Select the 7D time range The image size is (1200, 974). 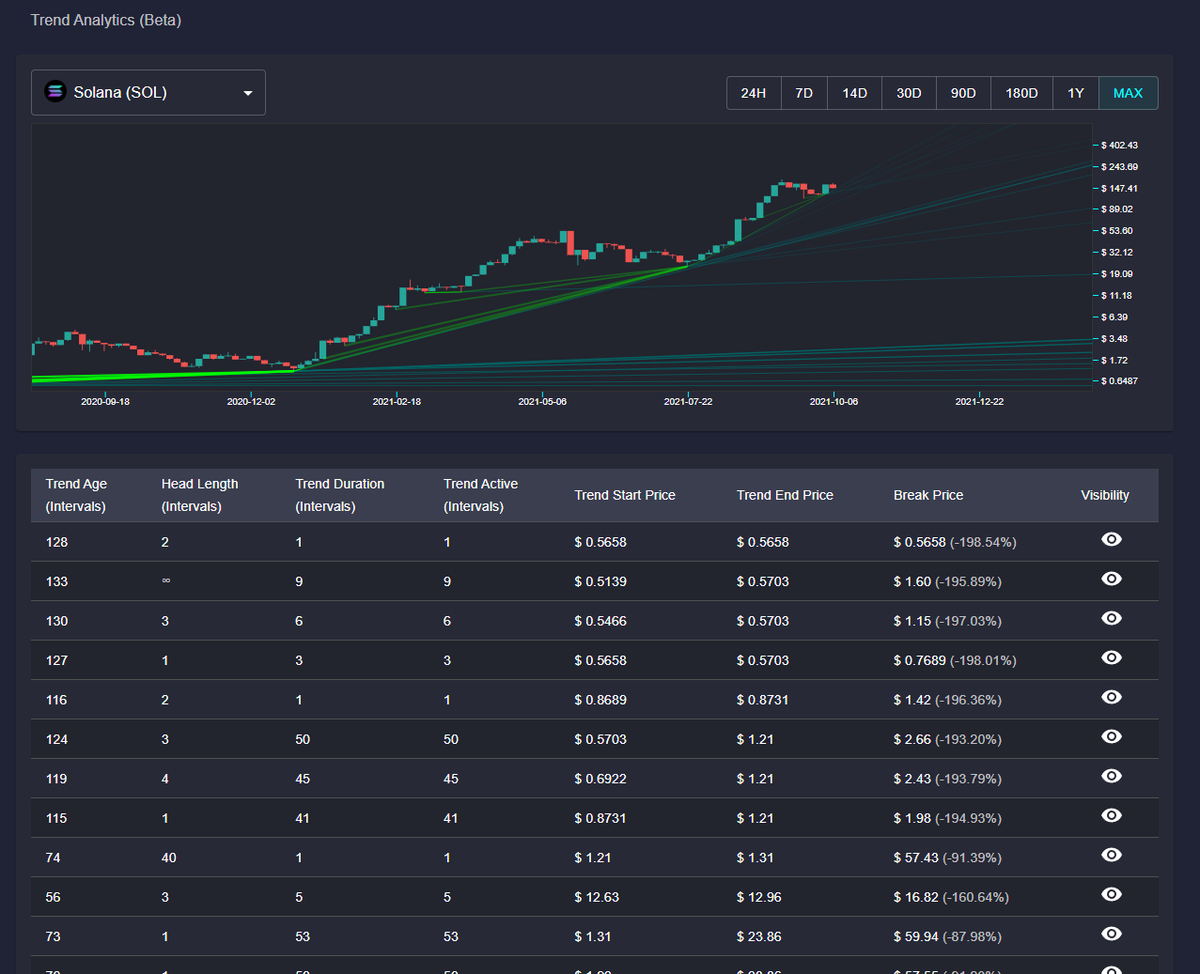804,93
